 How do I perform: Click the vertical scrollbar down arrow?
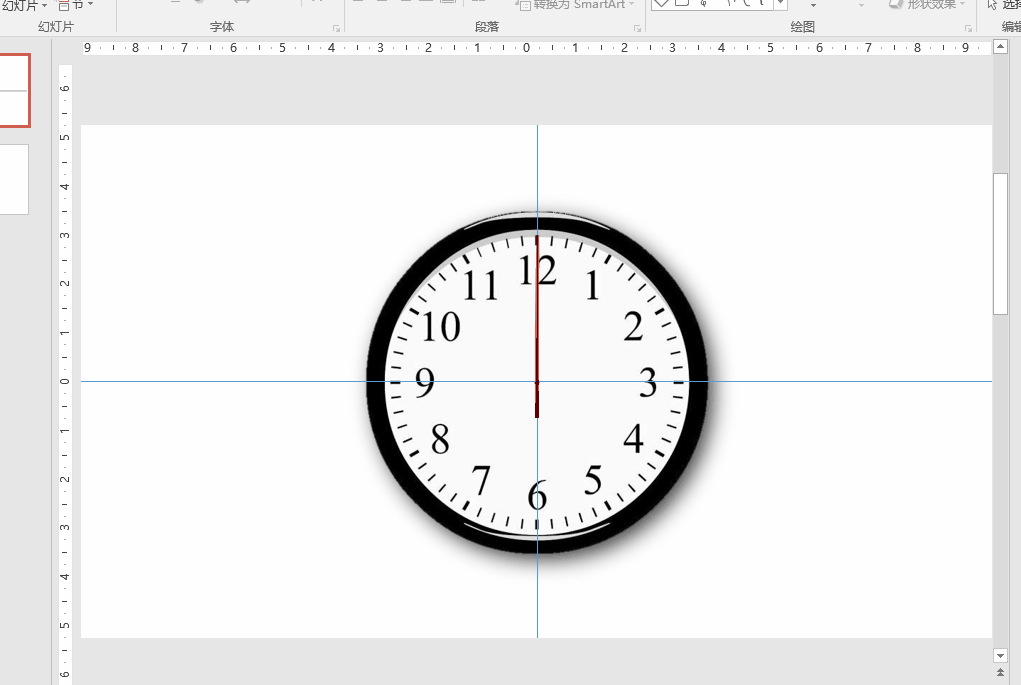[1000, 655]
